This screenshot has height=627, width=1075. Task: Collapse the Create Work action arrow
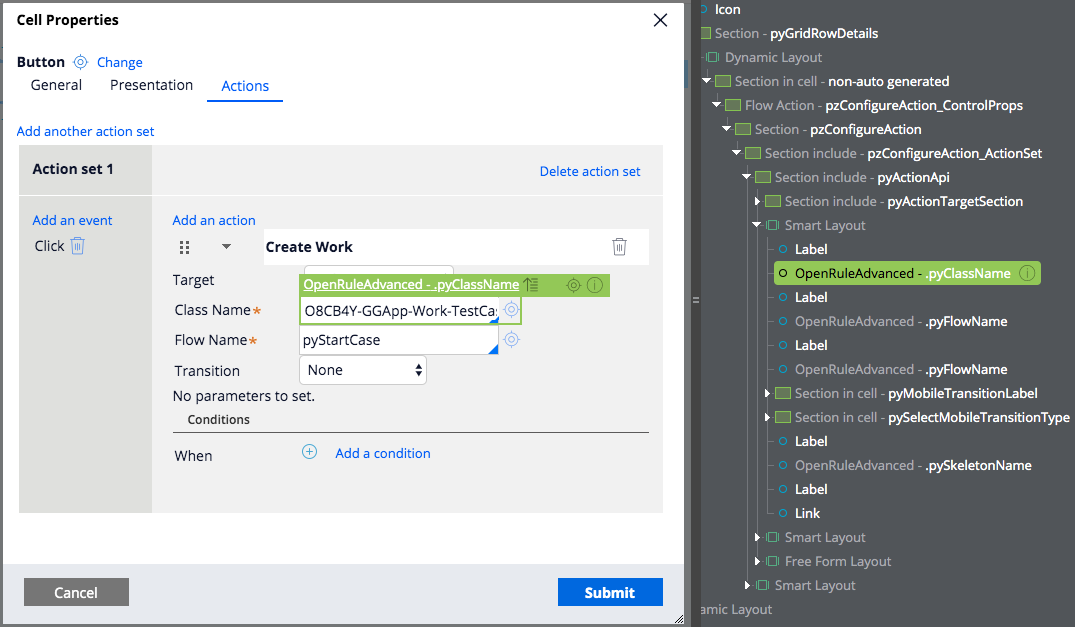[226, 247]
